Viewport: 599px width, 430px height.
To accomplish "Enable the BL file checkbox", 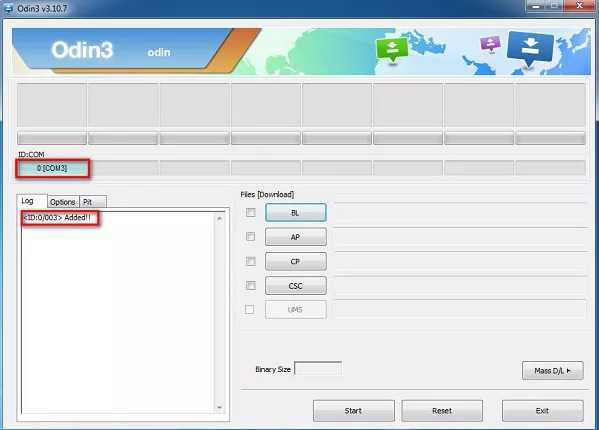I will (251, 212).
